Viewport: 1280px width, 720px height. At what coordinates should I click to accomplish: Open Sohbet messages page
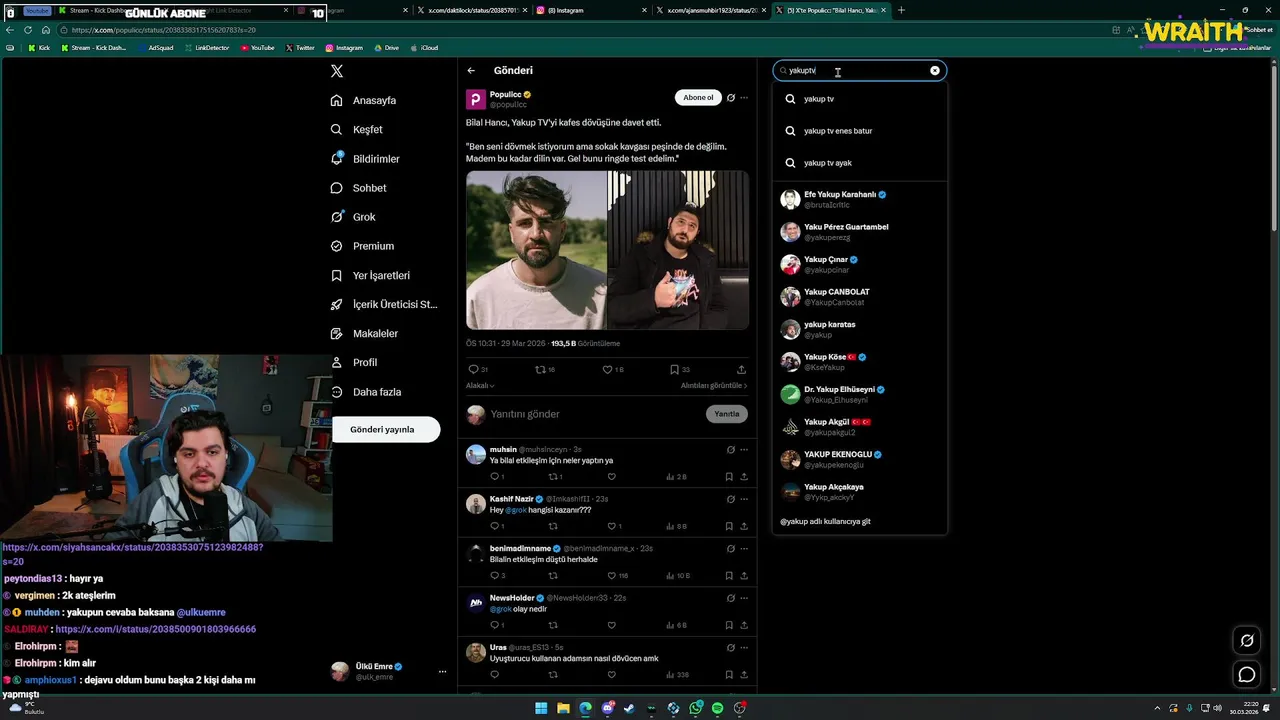358,188
